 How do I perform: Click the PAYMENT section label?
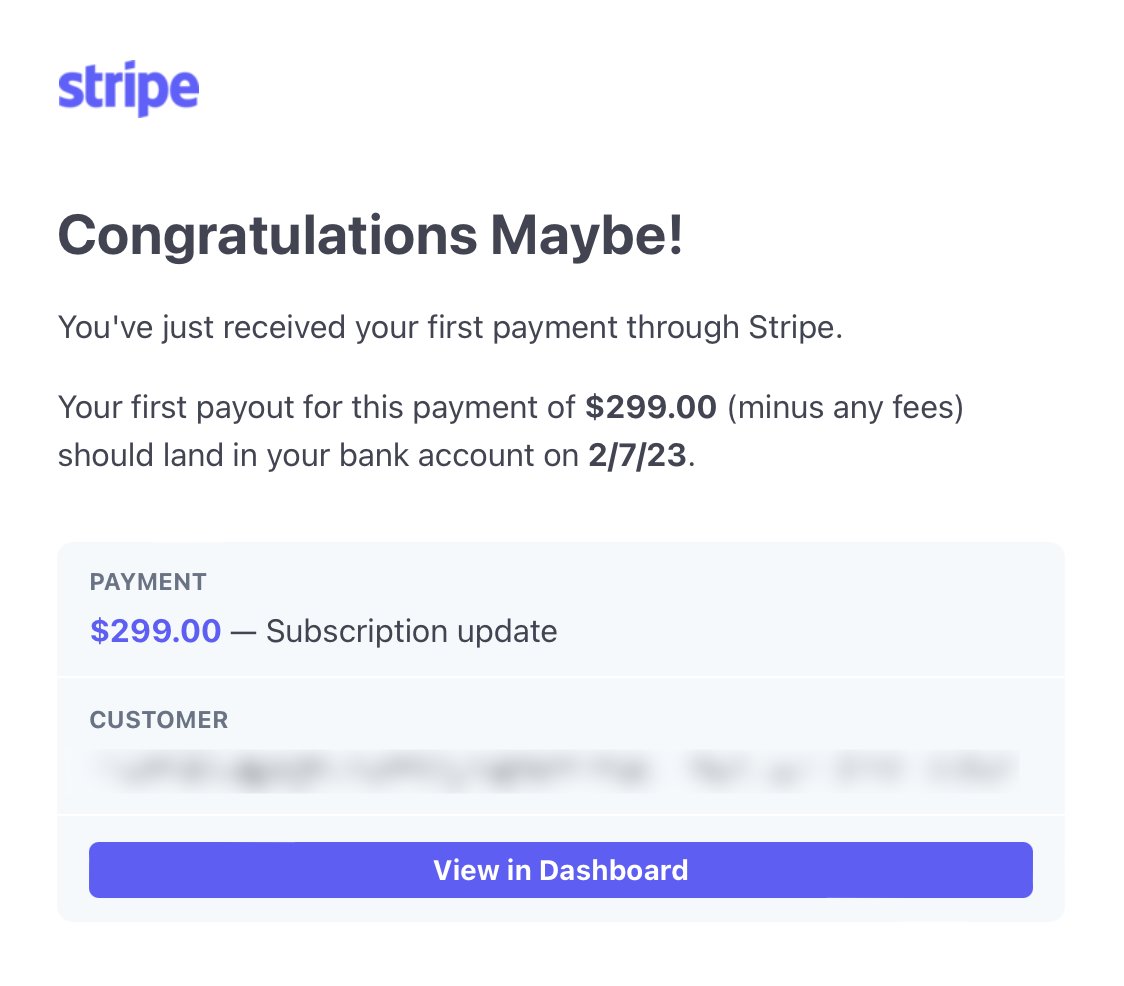tap(148, 582)
